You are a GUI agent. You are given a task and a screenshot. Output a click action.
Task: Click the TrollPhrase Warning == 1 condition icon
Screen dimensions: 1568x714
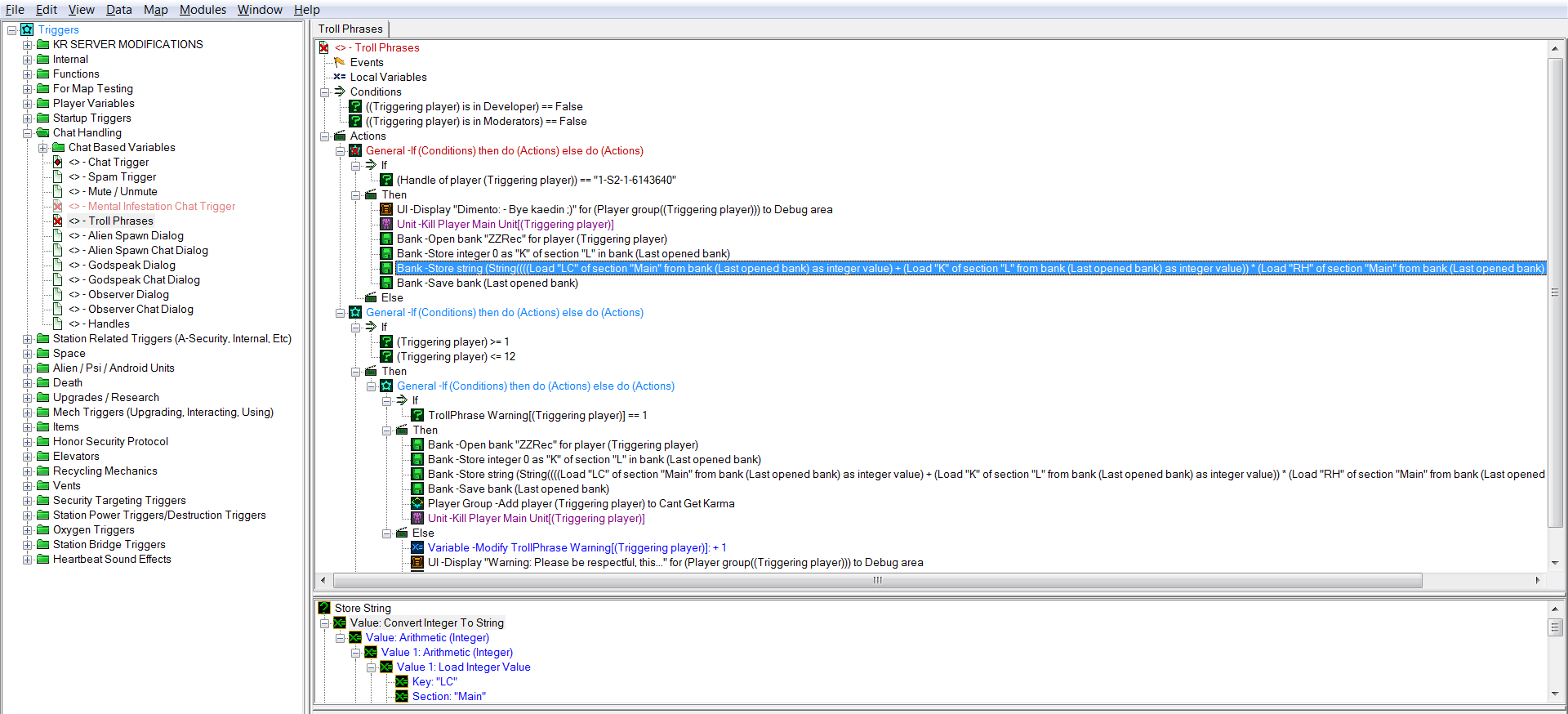(417, 415)
